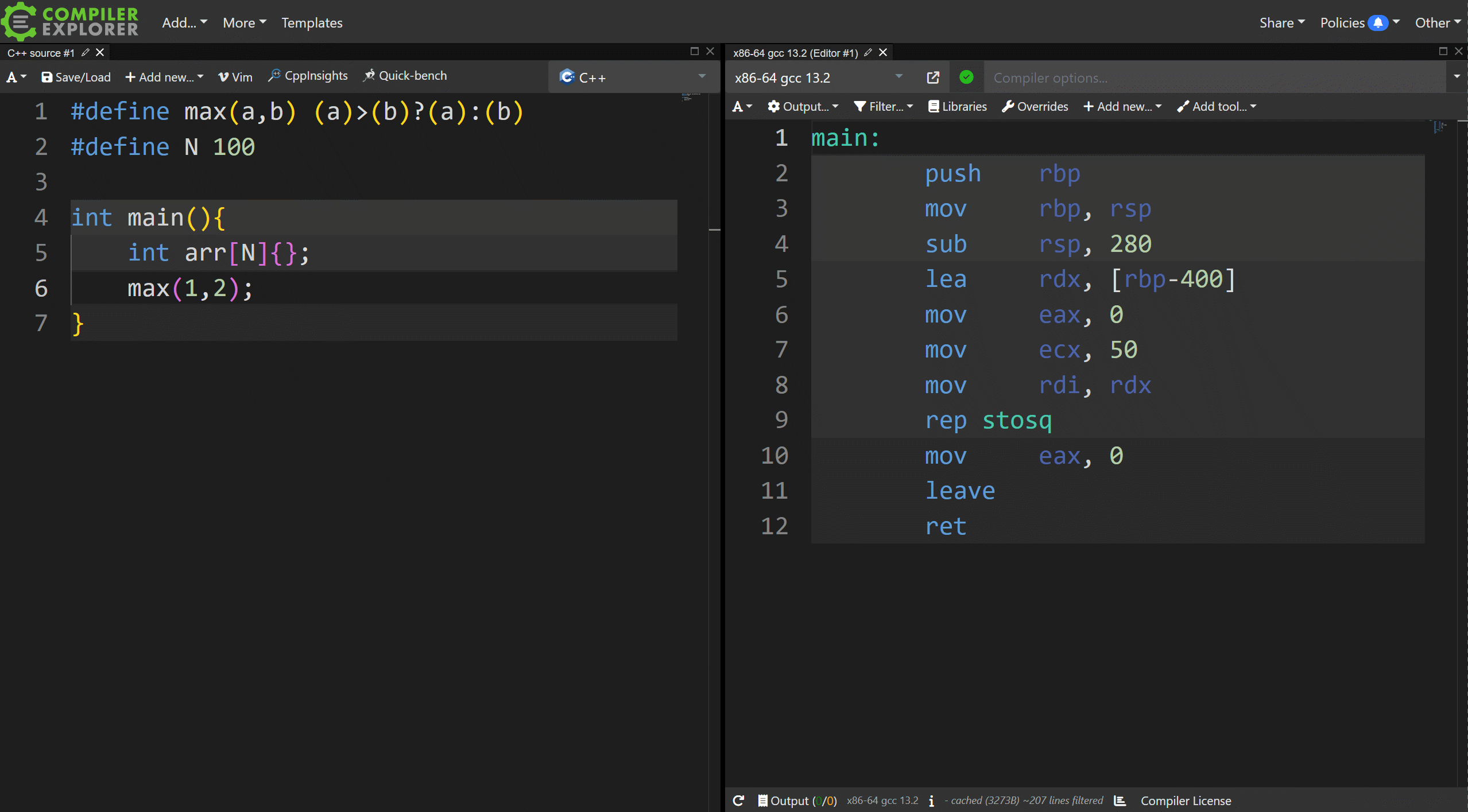
Task: Click the Compiler License link
Action: point(1186,800)
